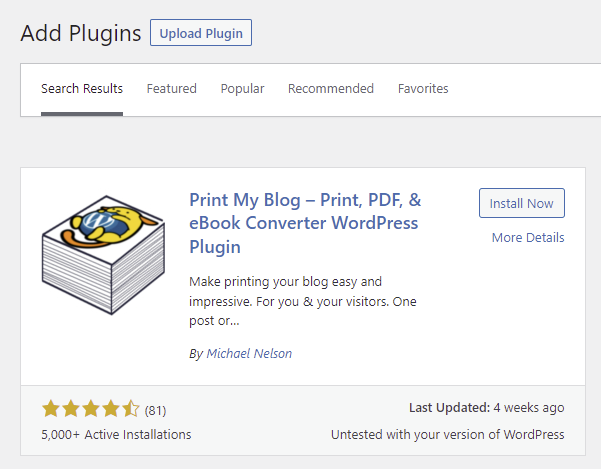The height and width of the screenshot is (469, 601).
Task: Click the (81) ratings count
Action: (155, 410)
